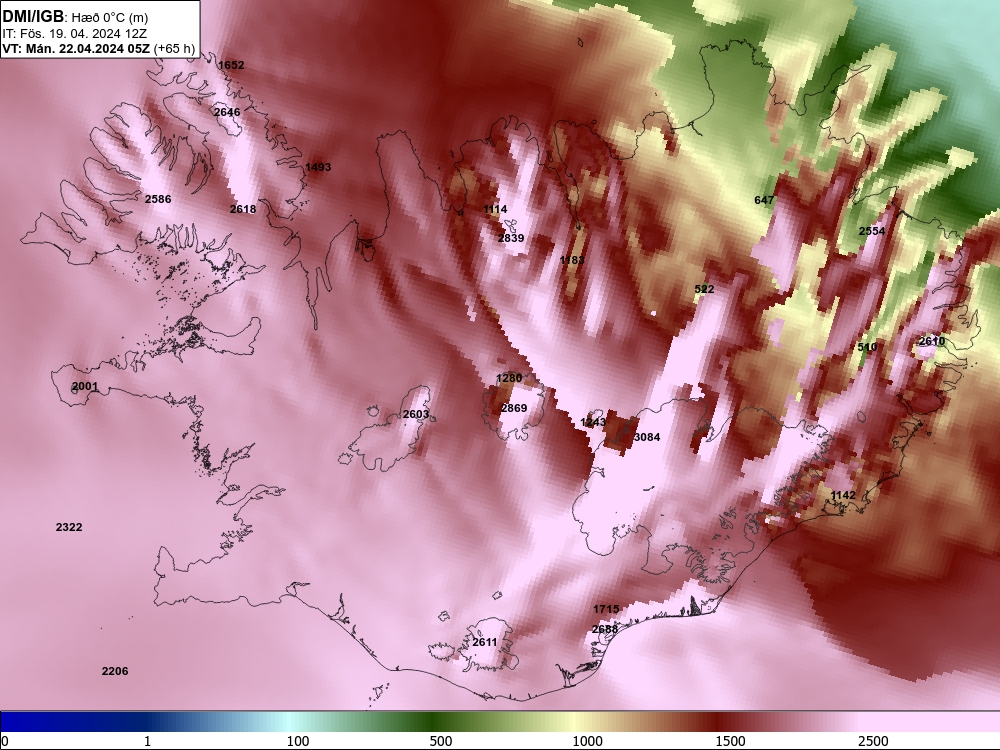
Task: Click the 1715 value label
Action: point(606,609)
